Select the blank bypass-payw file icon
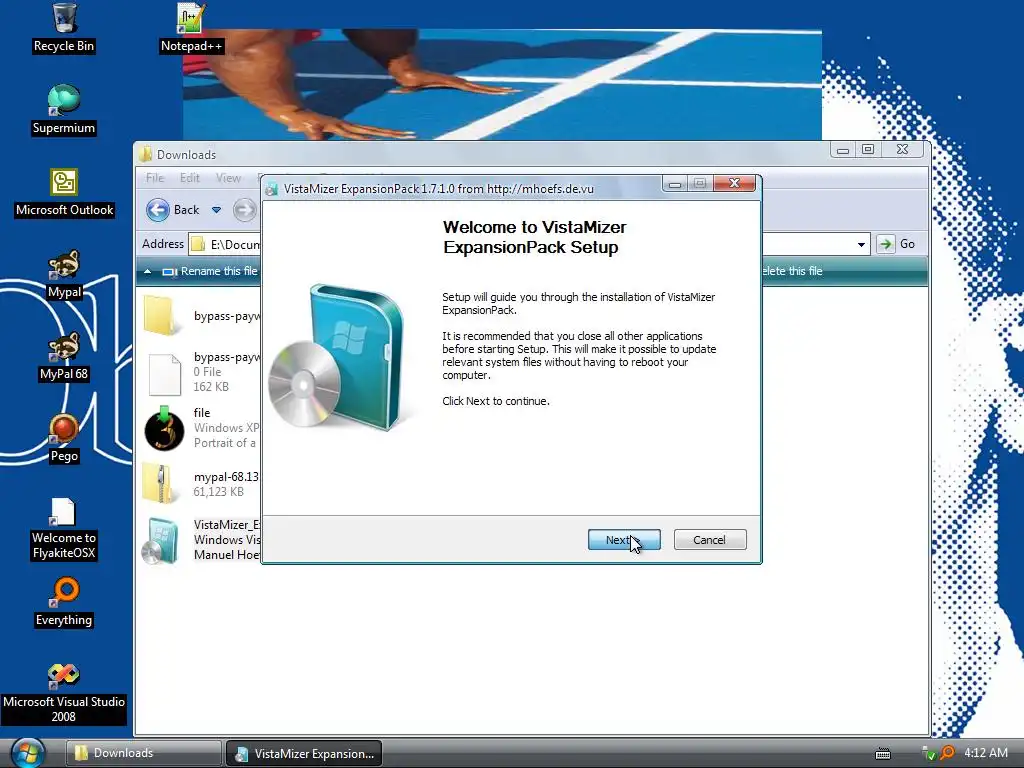Viewport: 1024px width, 768px height. 164,374
